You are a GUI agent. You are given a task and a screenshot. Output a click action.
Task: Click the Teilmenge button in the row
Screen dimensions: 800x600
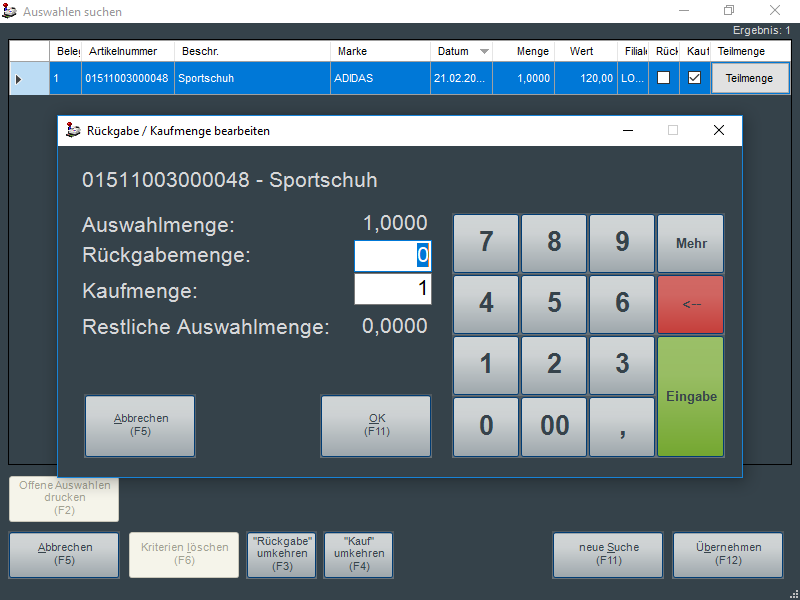click(x=749, y=78)
